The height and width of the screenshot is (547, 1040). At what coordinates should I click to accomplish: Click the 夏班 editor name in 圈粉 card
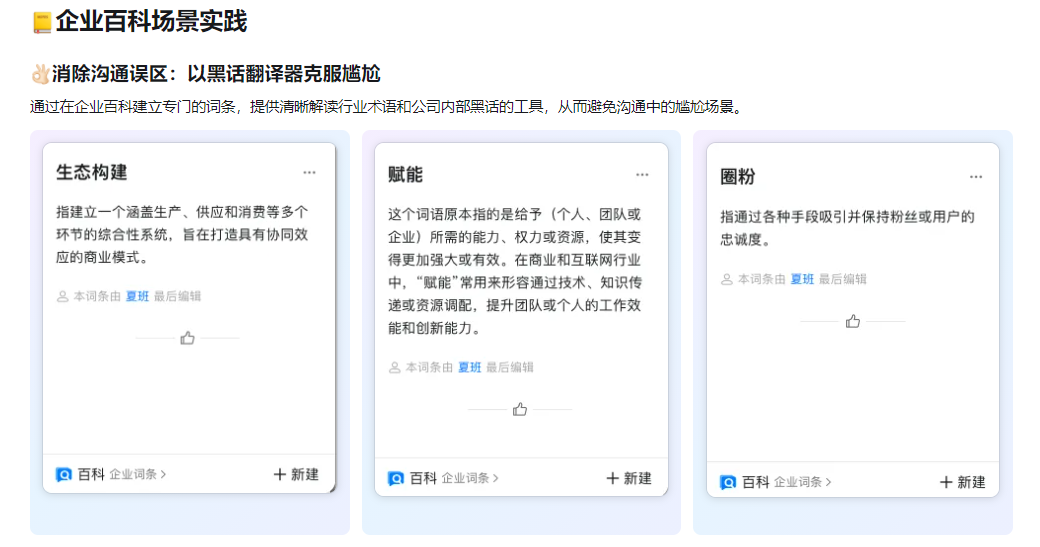click(802, 280)
